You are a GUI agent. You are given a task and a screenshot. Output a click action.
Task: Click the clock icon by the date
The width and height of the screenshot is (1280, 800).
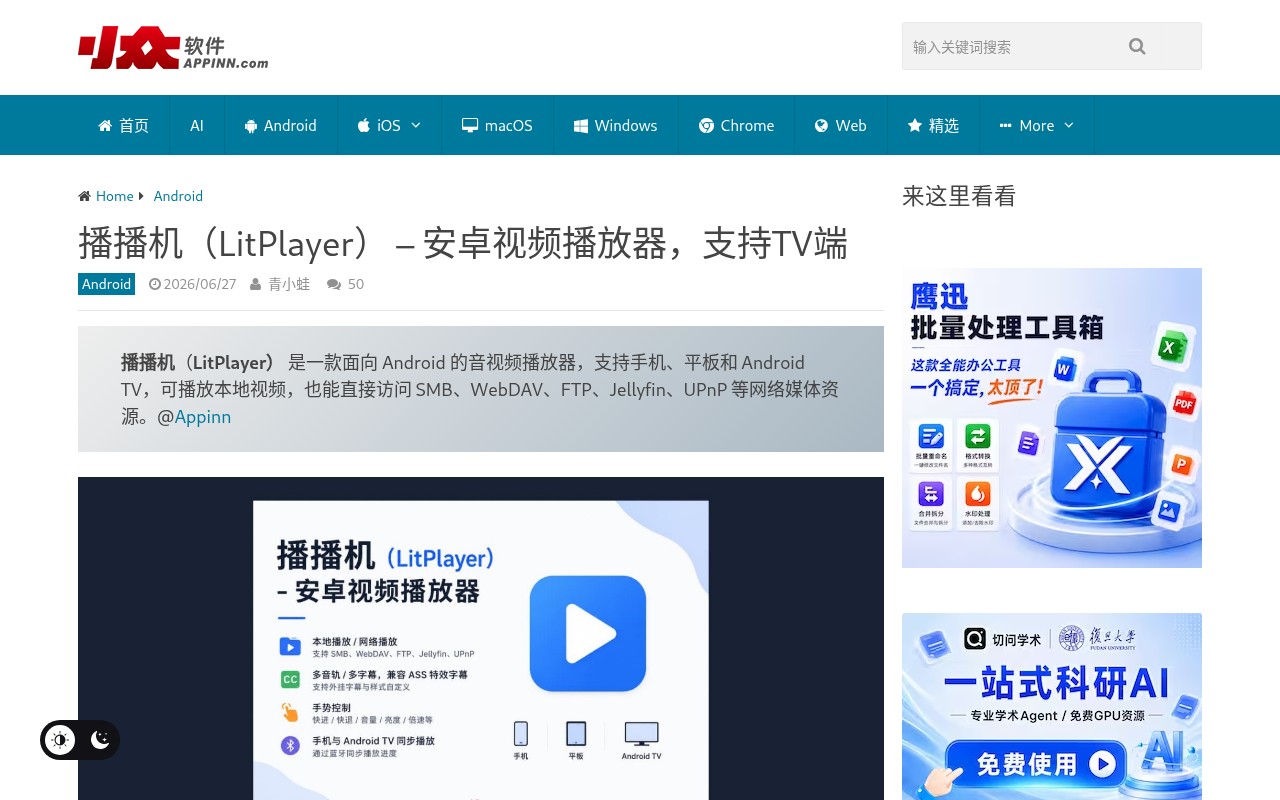coord(155,284)
